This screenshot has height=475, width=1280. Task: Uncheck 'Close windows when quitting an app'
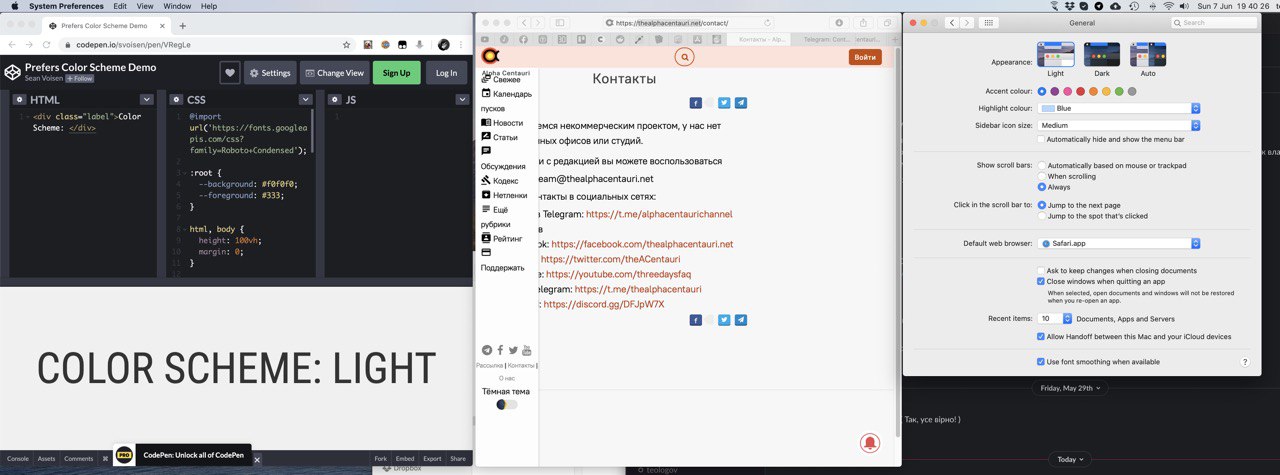click(1041, 281)
